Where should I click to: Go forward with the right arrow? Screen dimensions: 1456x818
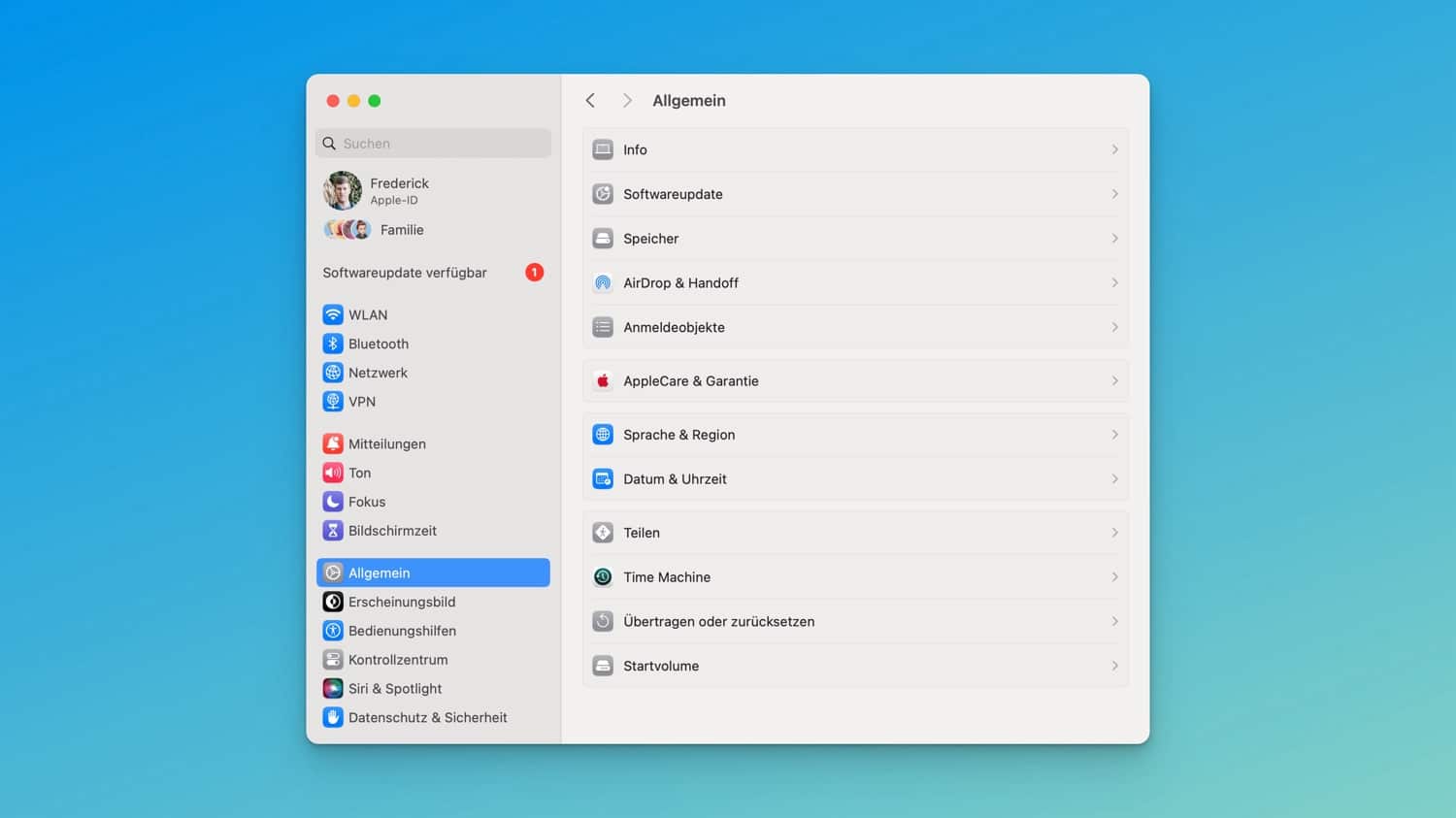(627, 101)
